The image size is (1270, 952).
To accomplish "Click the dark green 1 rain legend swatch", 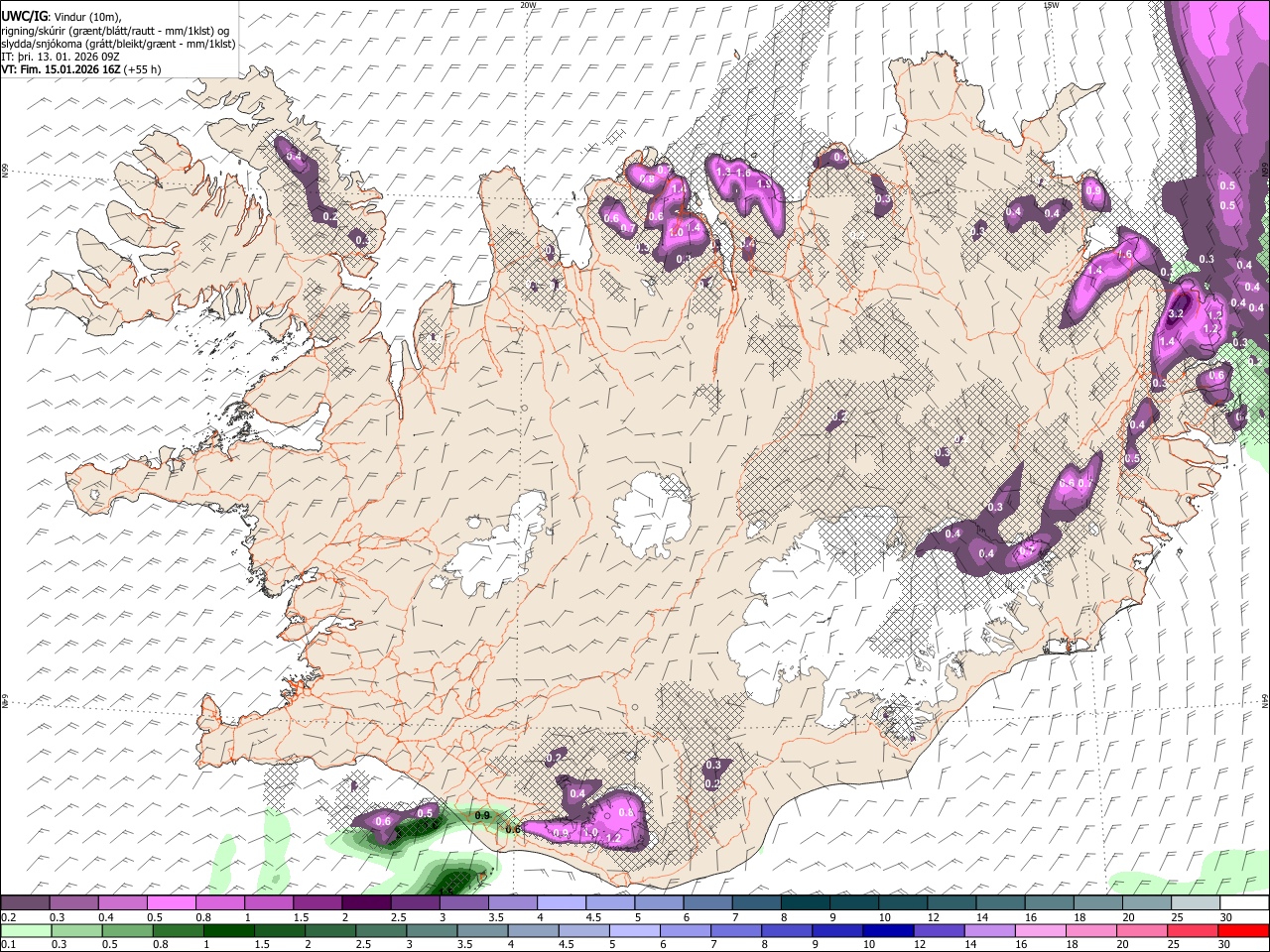I will (x=229, y=931).
